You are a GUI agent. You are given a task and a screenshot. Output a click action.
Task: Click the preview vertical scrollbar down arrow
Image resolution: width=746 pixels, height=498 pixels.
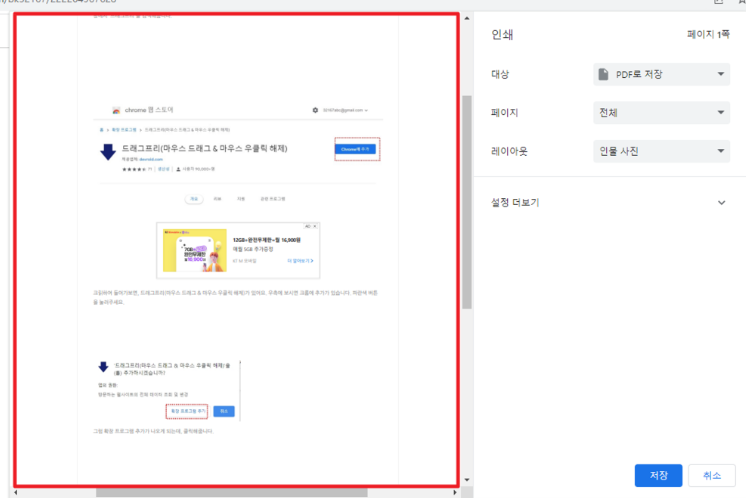(x=467, y=479)
